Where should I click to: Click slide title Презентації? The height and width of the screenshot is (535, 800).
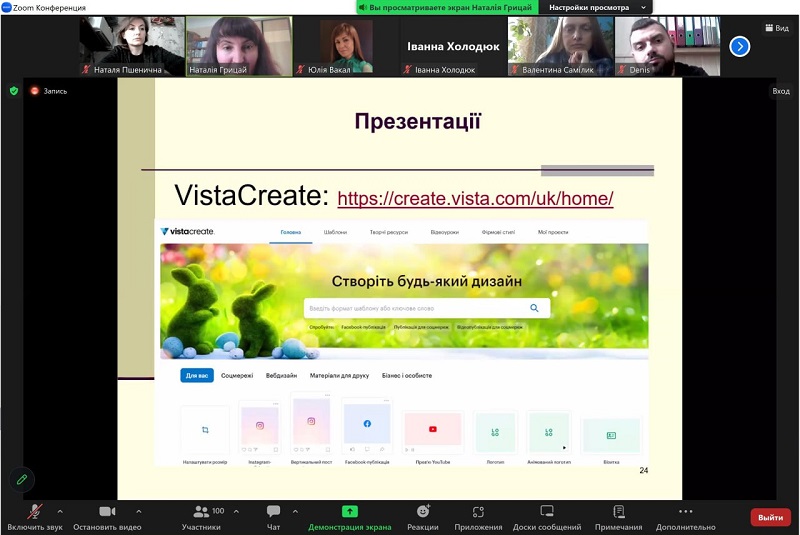(x=418, y=122)
